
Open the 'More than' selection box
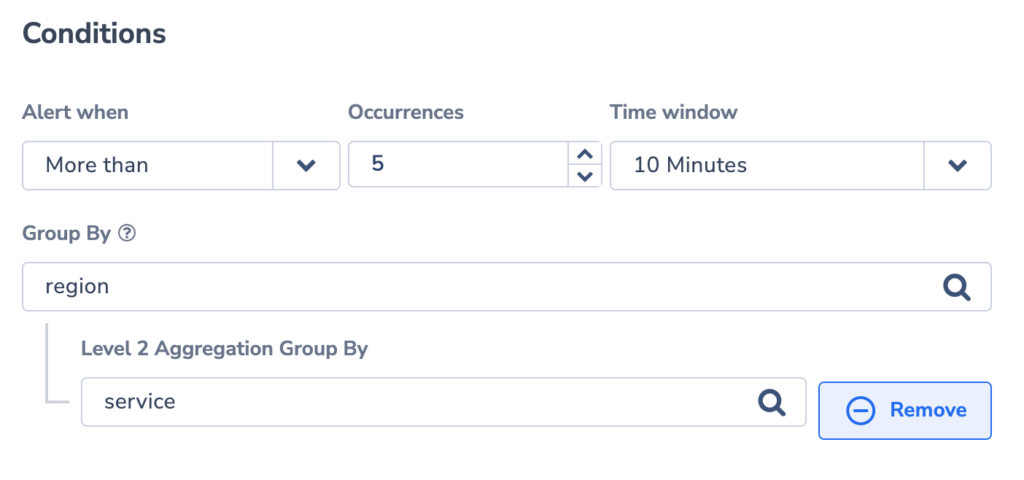coord(181,166)
